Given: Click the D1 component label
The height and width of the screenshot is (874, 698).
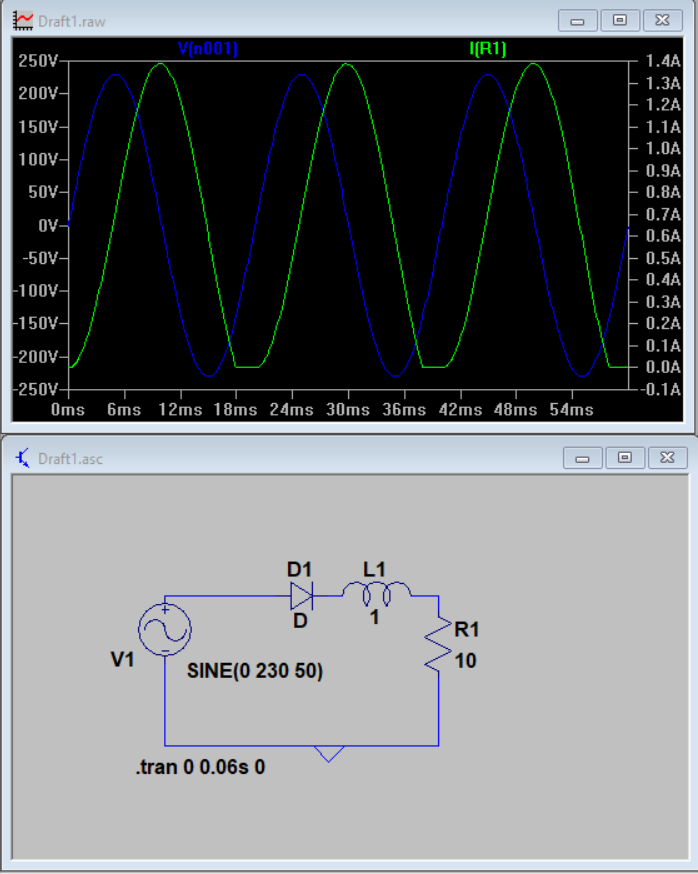Looking at the screenshot, I should 299,569.
